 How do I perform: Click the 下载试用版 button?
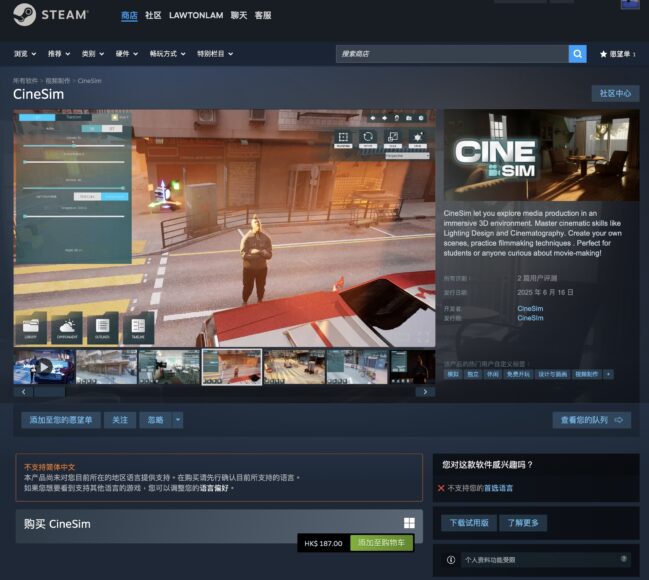(469, 523)
